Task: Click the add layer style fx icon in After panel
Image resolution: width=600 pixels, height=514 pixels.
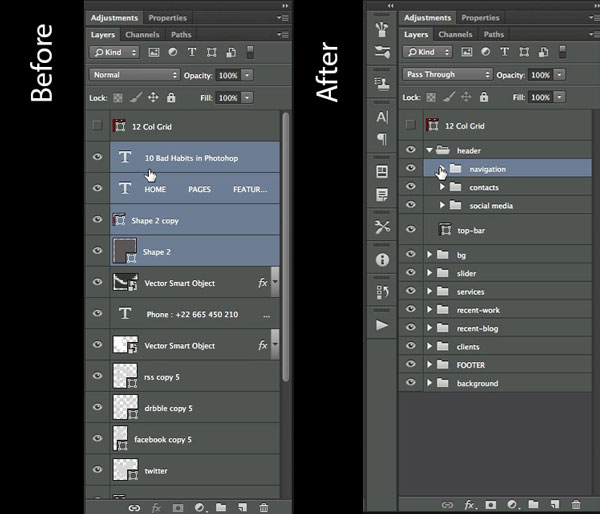Action: pyautogui.click(x=468, y=503)
